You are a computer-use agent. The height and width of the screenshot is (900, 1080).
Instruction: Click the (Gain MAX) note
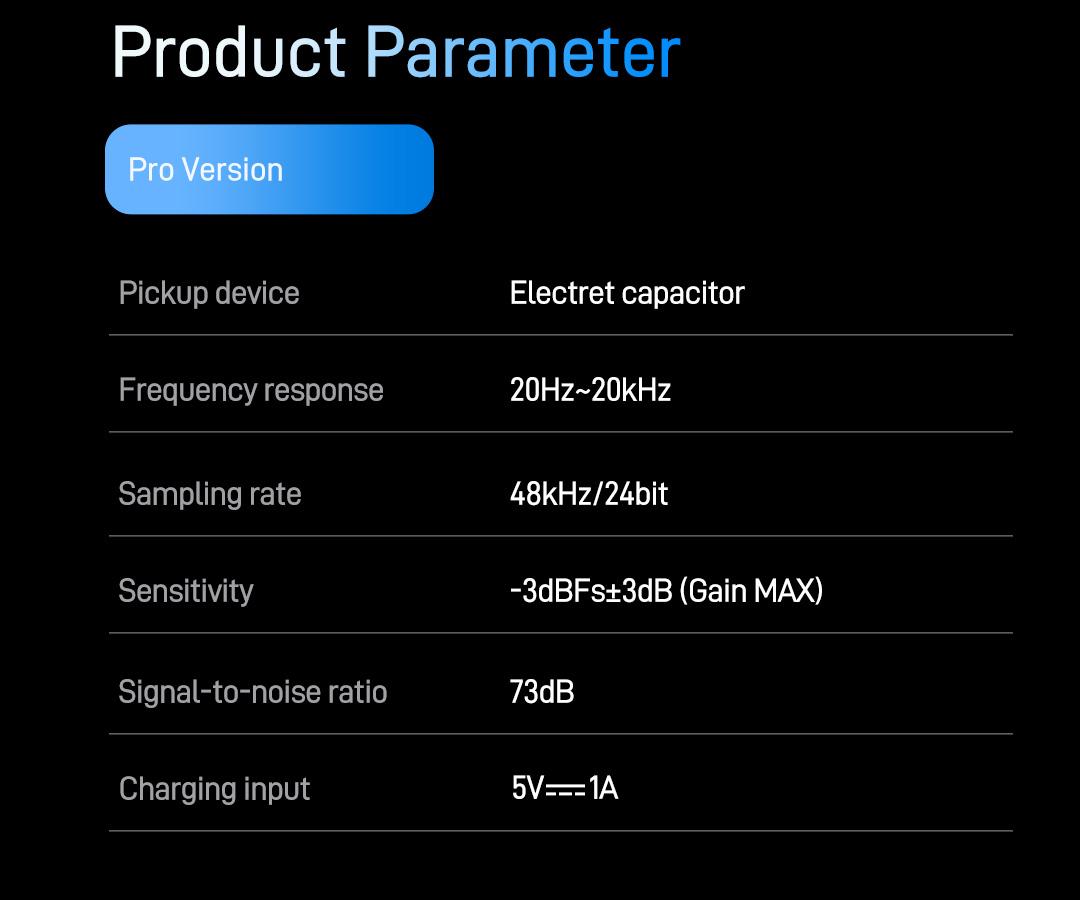pyautogui.click(x=751, y=591)
